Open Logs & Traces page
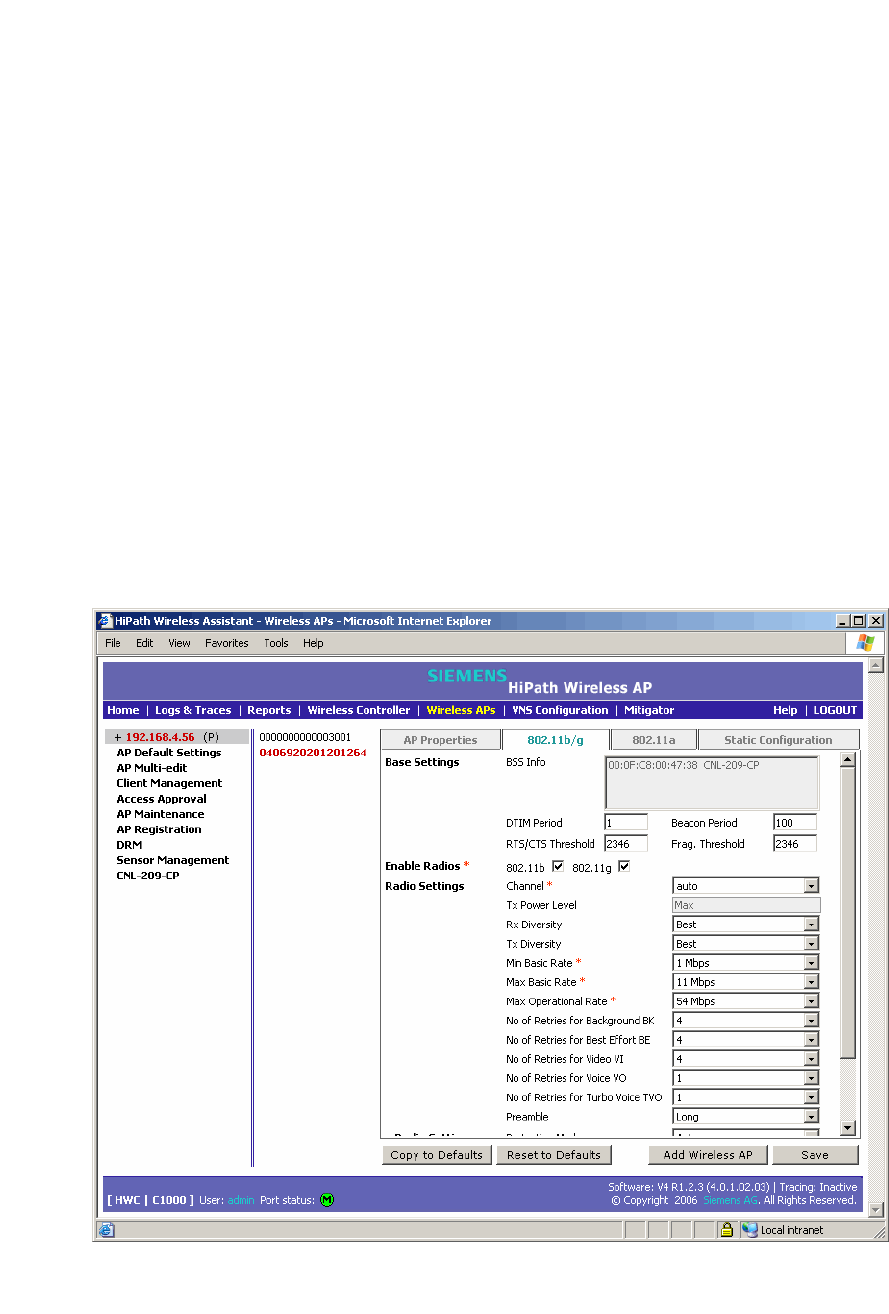889x1314 pixels. click(x=193, y=710)
